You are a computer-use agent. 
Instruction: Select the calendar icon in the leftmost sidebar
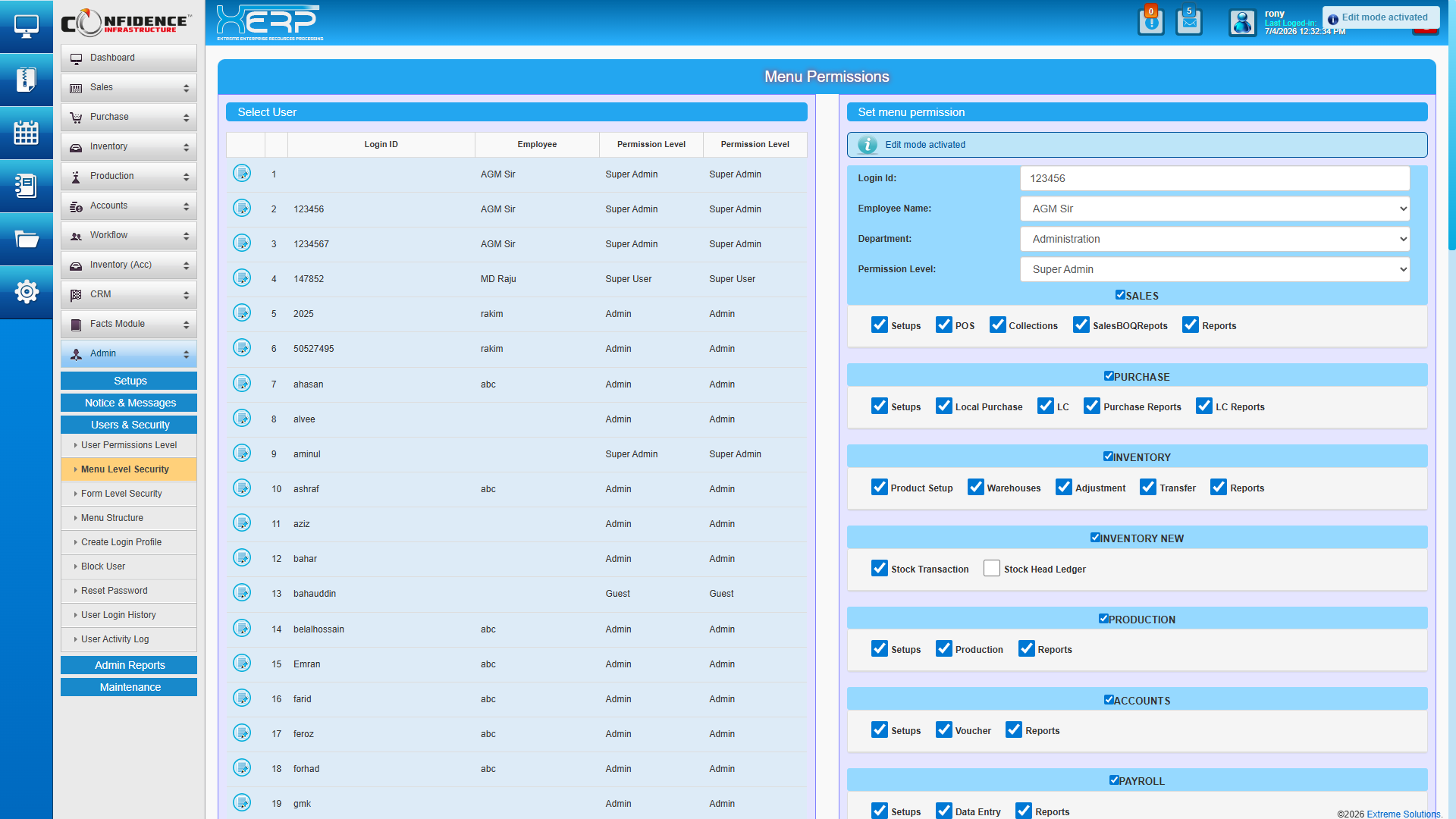(x=27, y=133)
